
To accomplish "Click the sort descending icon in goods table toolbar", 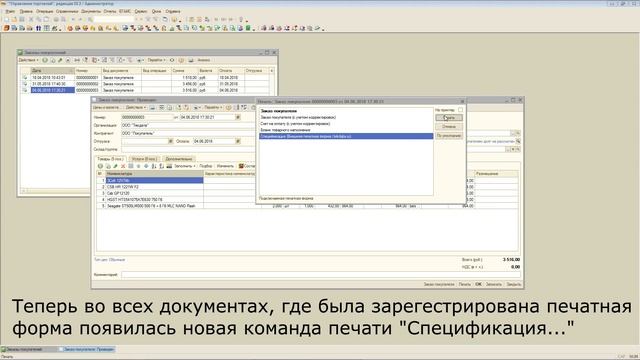I will point(161,166).
